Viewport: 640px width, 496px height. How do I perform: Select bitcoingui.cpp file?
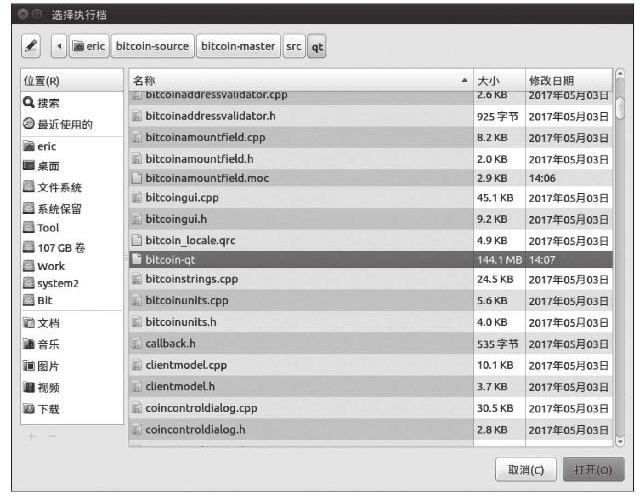click(371, 198)
